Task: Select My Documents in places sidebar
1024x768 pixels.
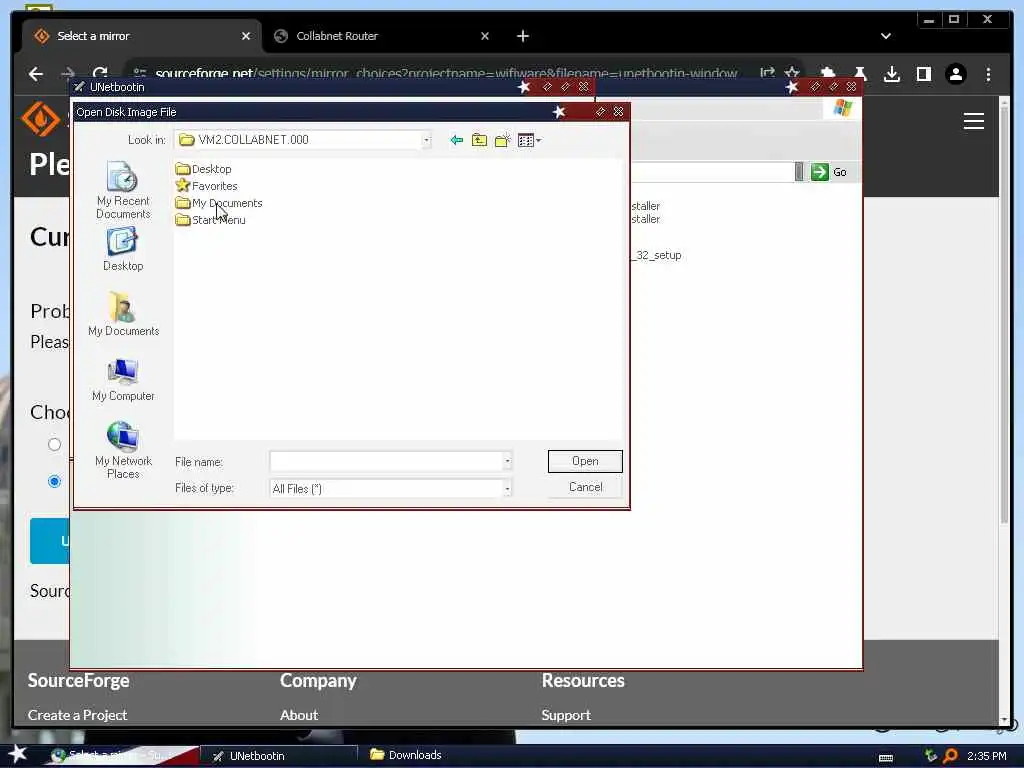Action: [x=123, y=314]
